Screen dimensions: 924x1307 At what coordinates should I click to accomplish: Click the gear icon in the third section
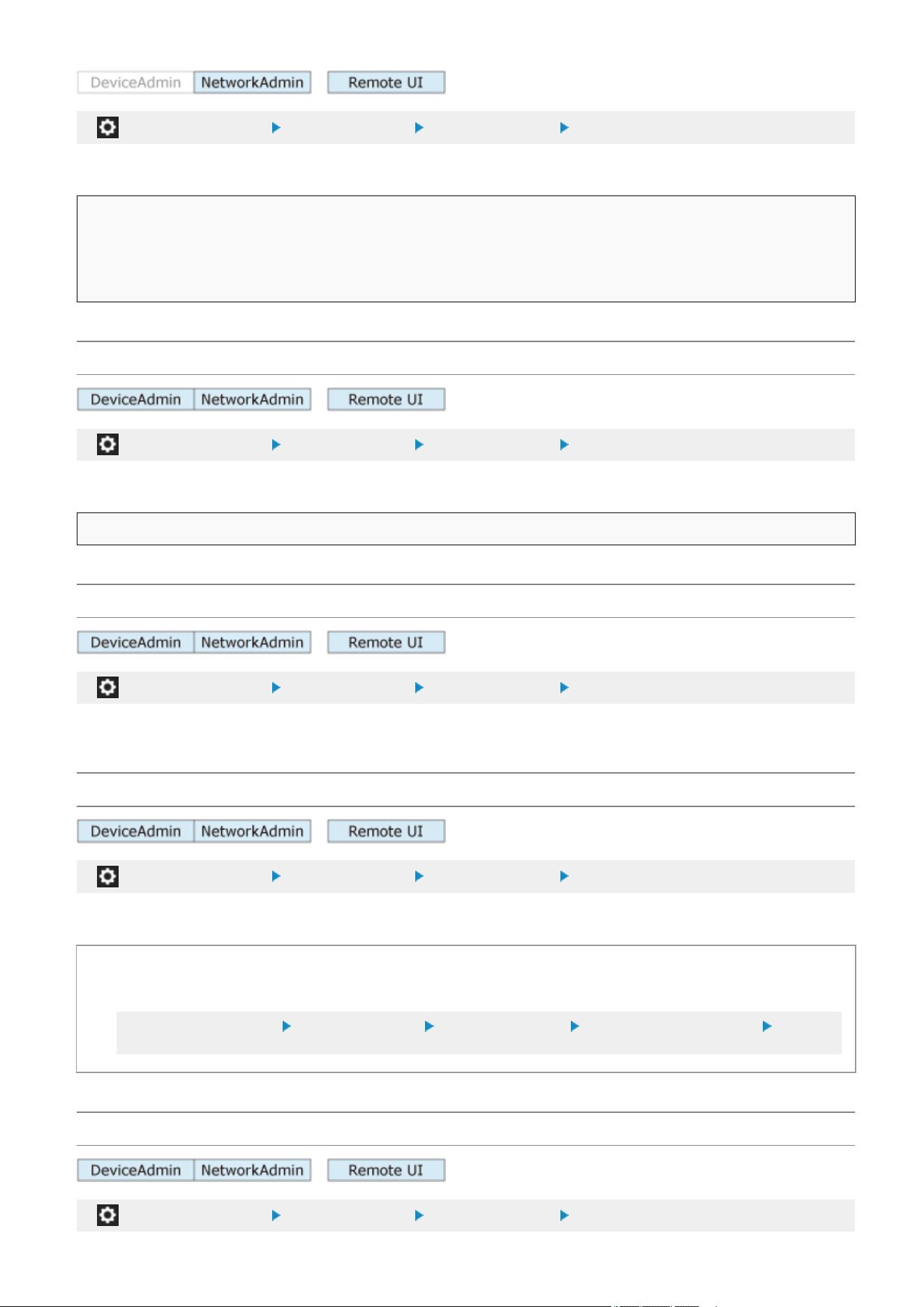[x=107, y=687]
